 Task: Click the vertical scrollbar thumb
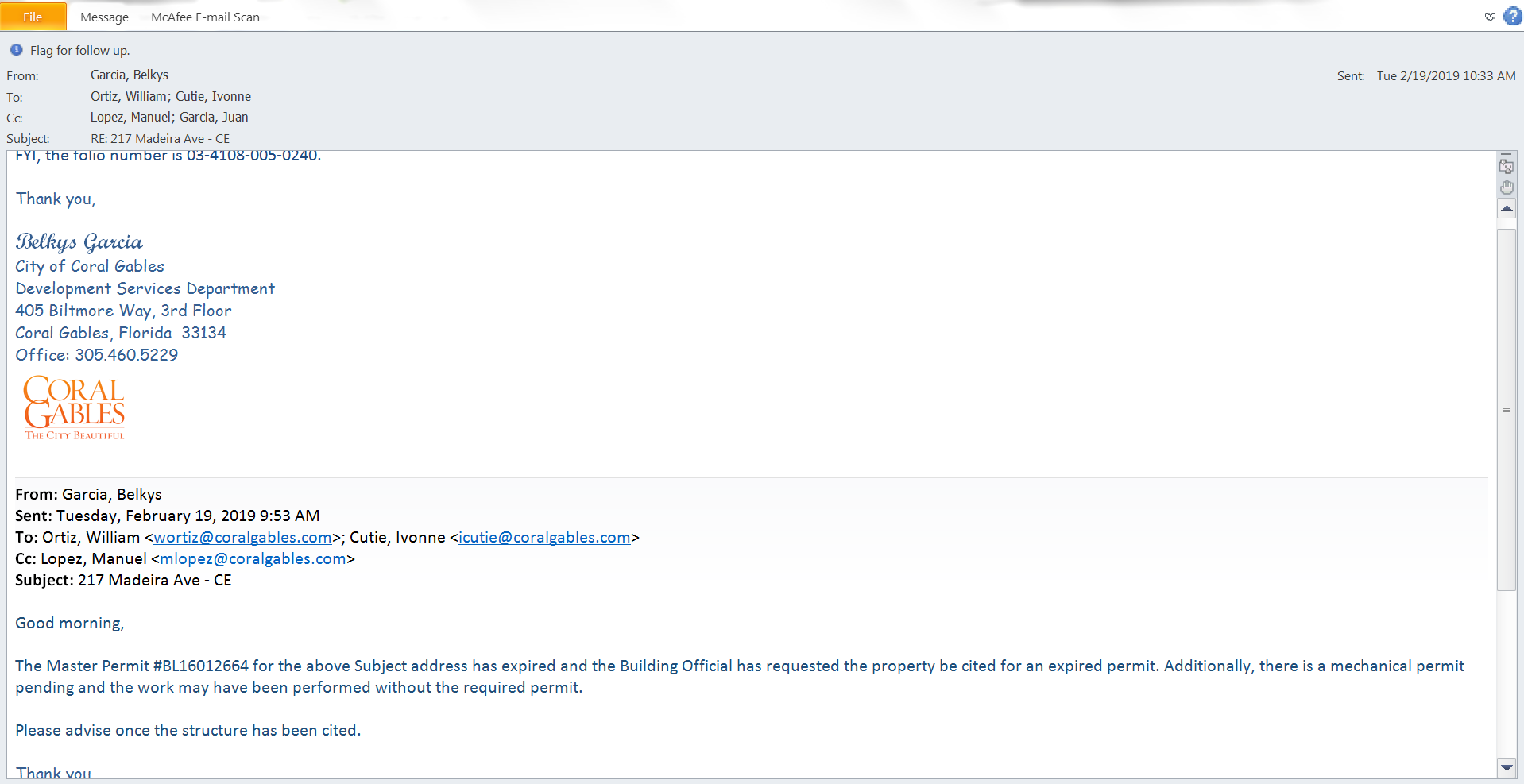pos(1507,409)
